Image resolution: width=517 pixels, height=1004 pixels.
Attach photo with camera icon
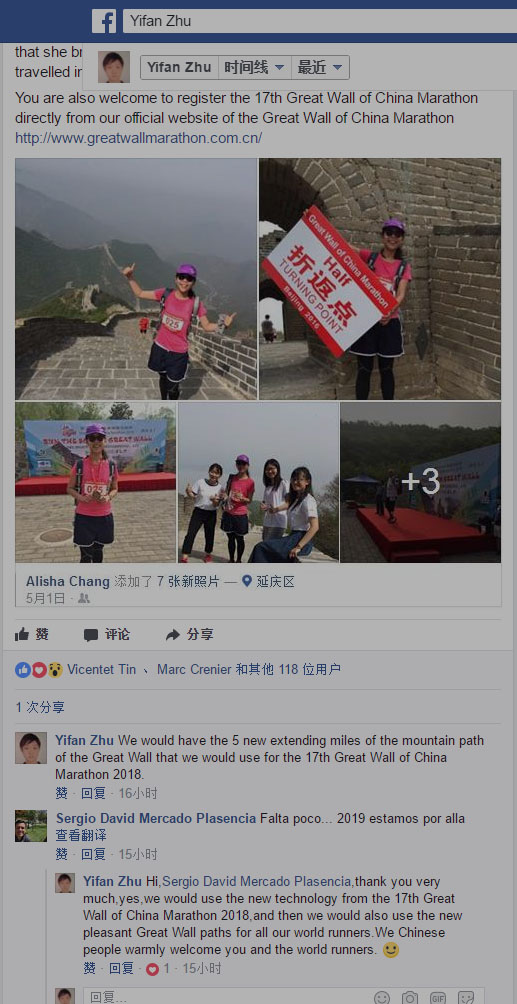click(x=410, y=998)
